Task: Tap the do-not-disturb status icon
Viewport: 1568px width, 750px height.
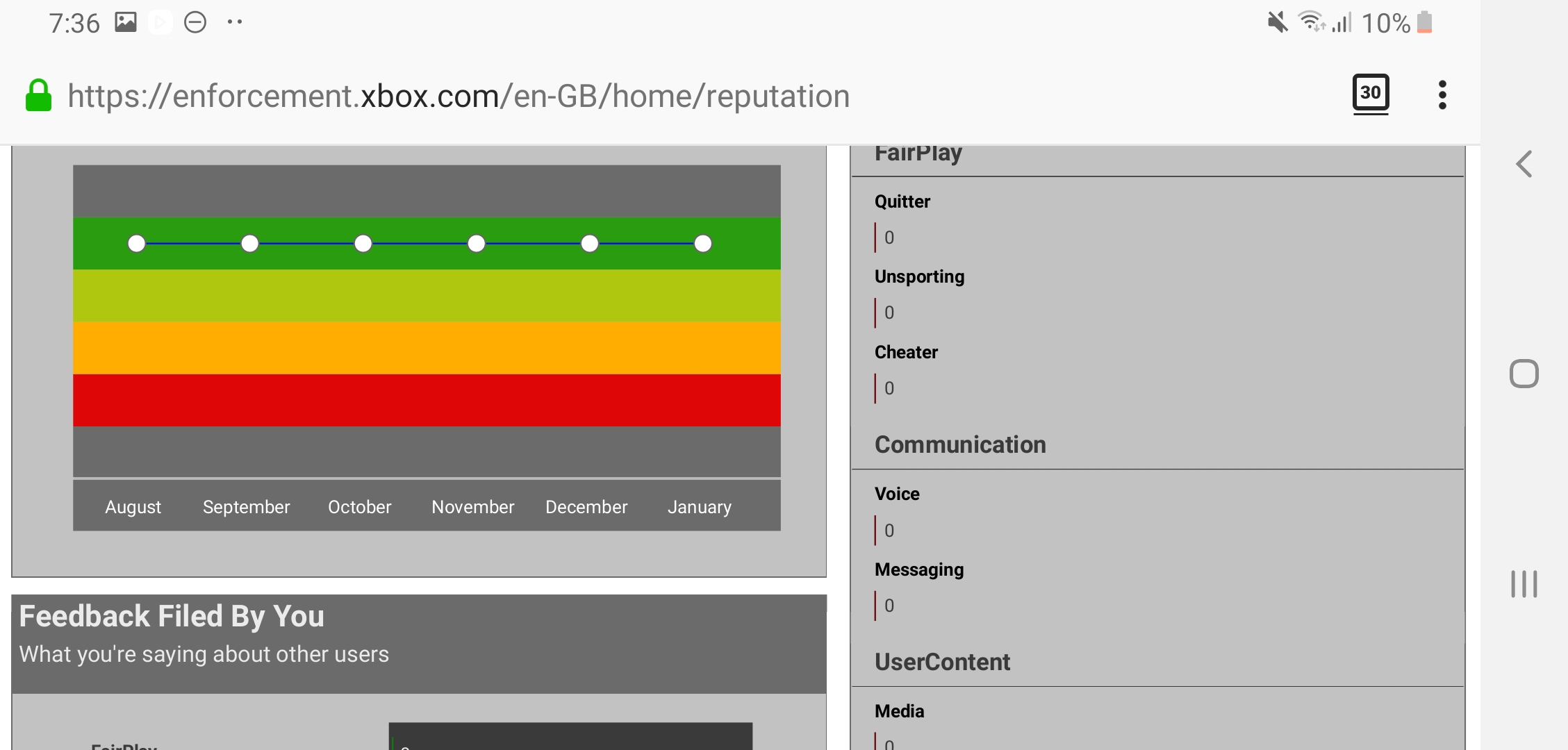Action: [x=195, y=23]
